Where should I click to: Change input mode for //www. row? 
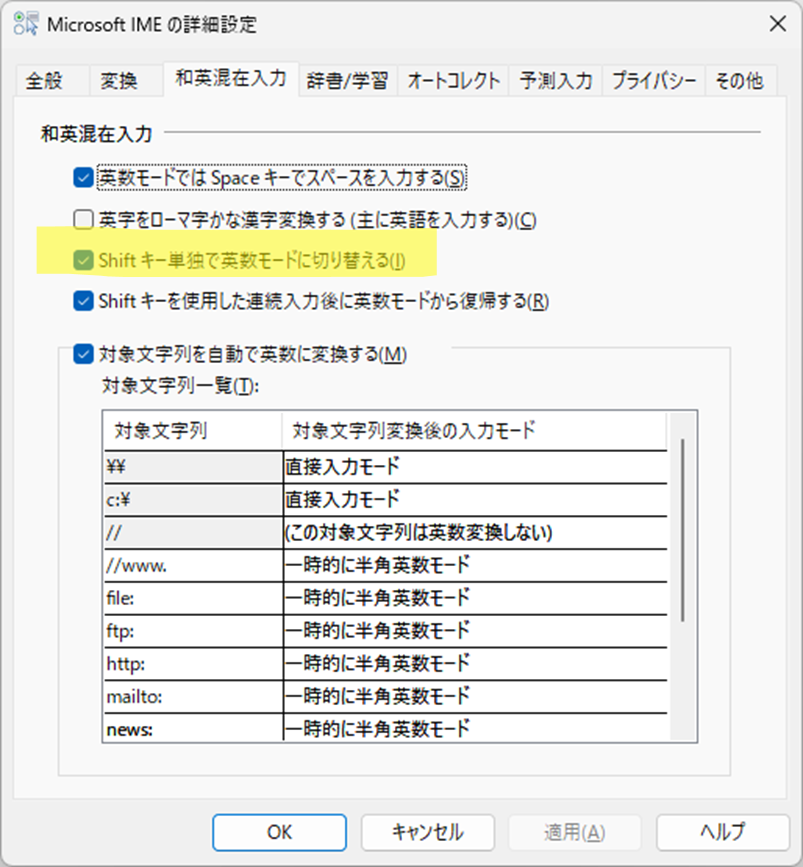[475, 566]
